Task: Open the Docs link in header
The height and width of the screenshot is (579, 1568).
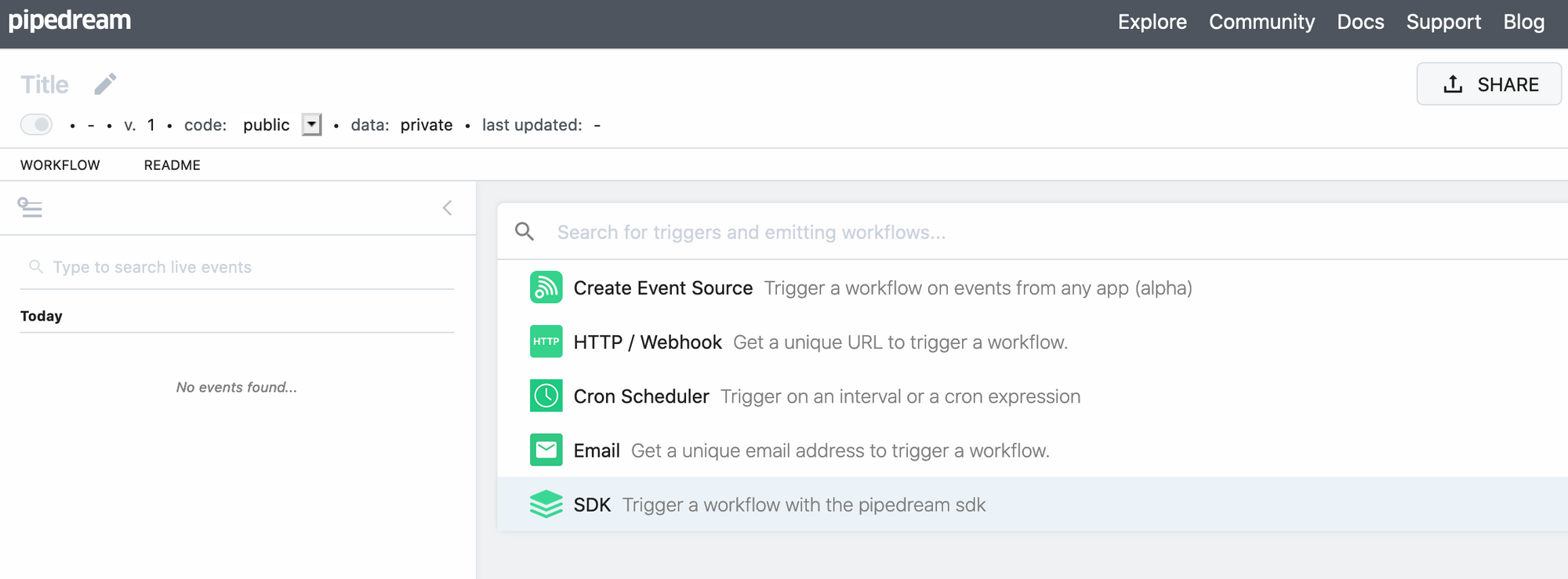Action: pyautogui.click(x=1360, y=22)
